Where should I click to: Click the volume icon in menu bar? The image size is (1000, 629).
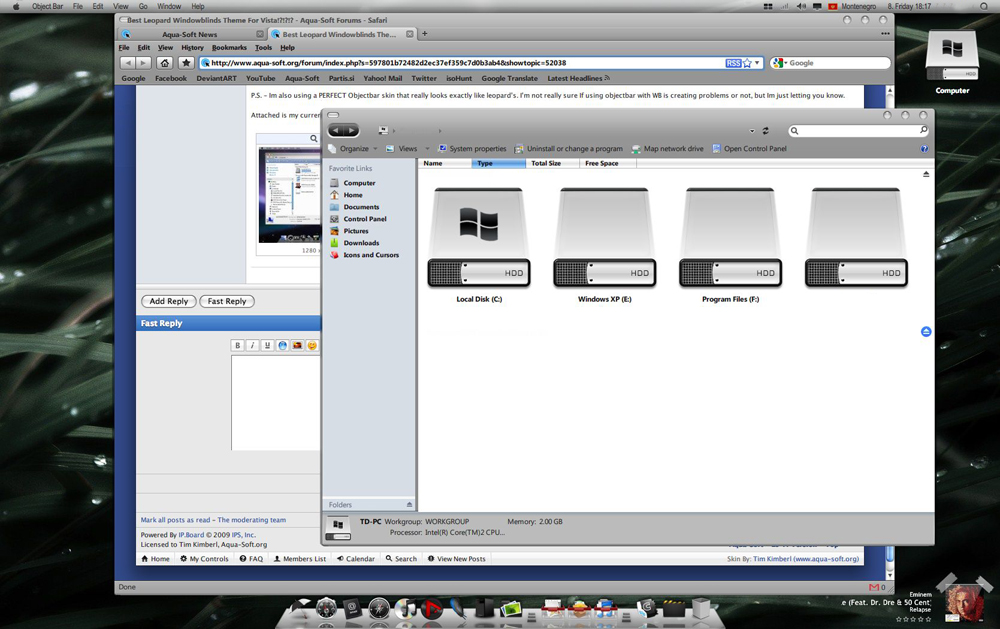pos(801,6)
